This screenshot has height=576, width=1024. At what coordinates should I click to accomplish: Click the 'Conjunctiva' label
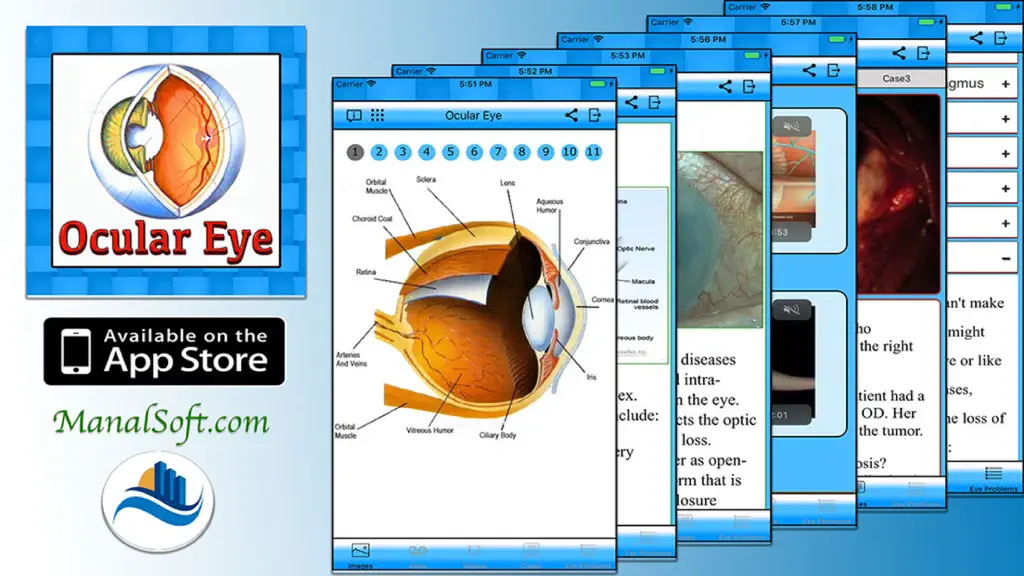tap(592, 242)
